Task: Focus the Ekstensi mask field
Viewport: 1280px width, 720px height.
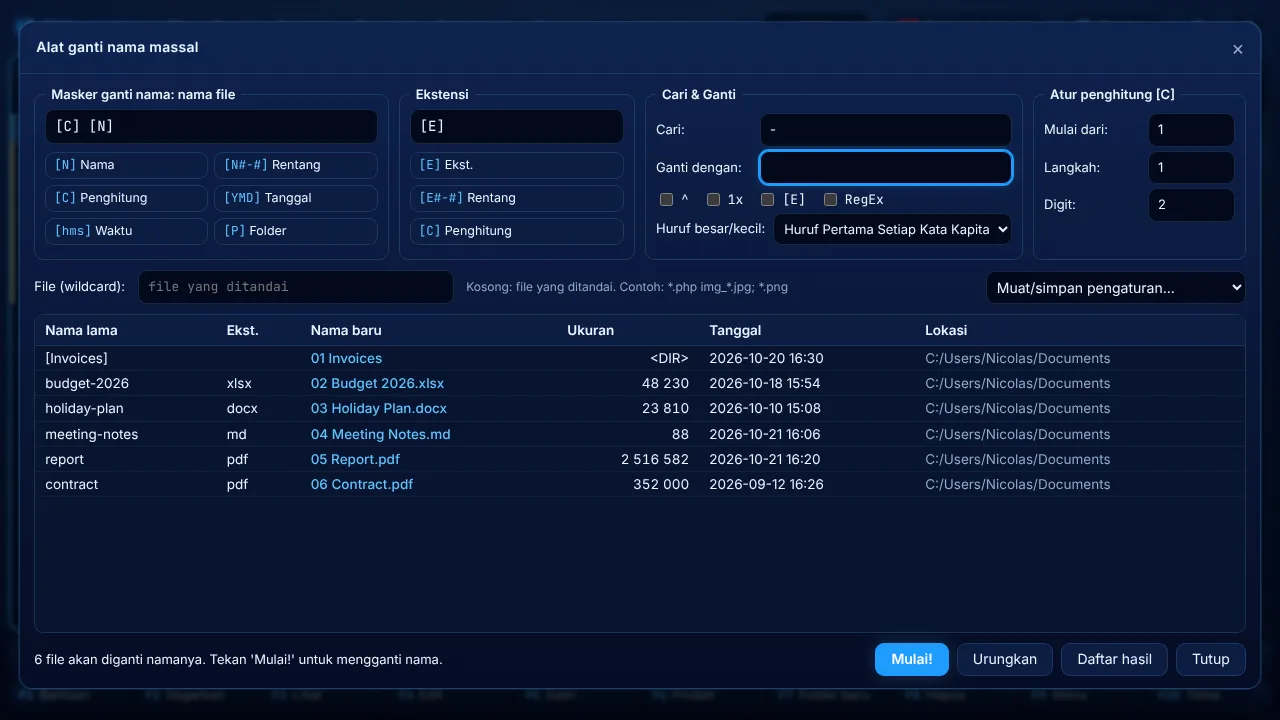Action: (516, 127)
